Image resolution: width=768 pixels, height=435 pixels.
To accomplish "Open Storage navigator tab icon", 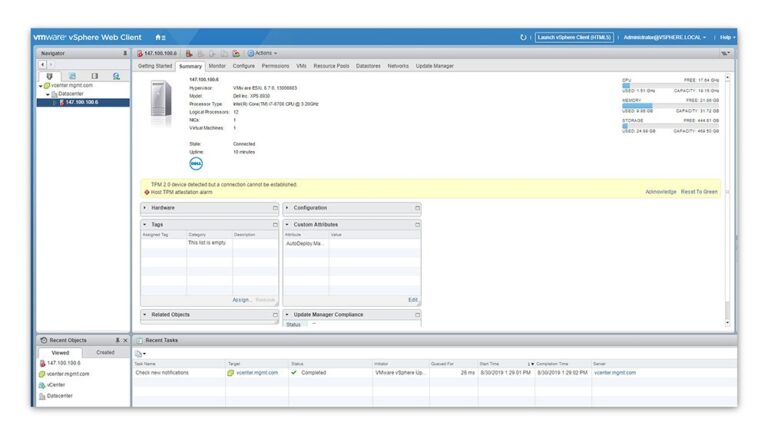I will coord(94,76).
